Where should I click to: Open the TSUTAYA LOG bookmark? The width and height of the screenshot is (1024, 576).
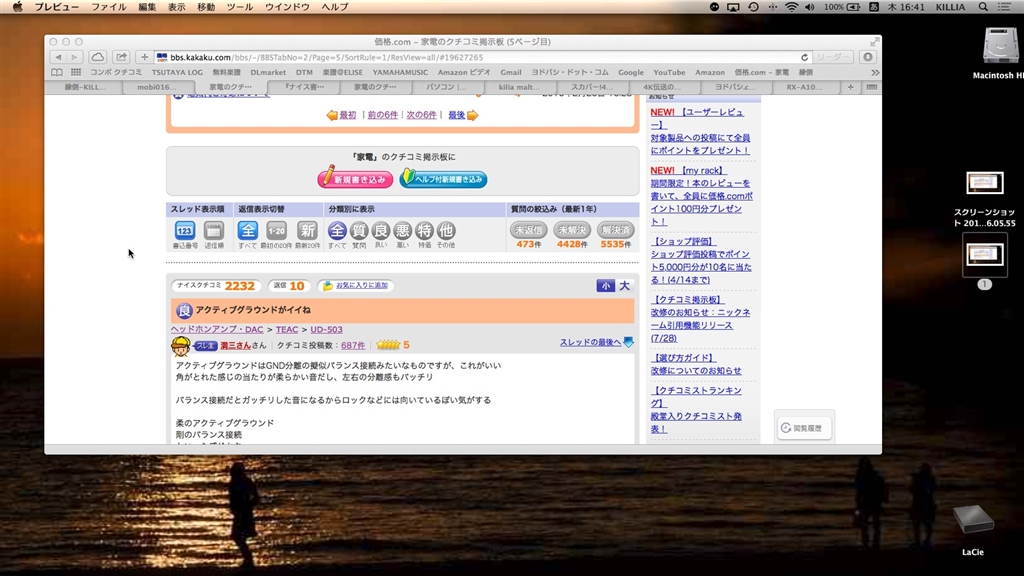pyautogui.click(x=177, y=72)
